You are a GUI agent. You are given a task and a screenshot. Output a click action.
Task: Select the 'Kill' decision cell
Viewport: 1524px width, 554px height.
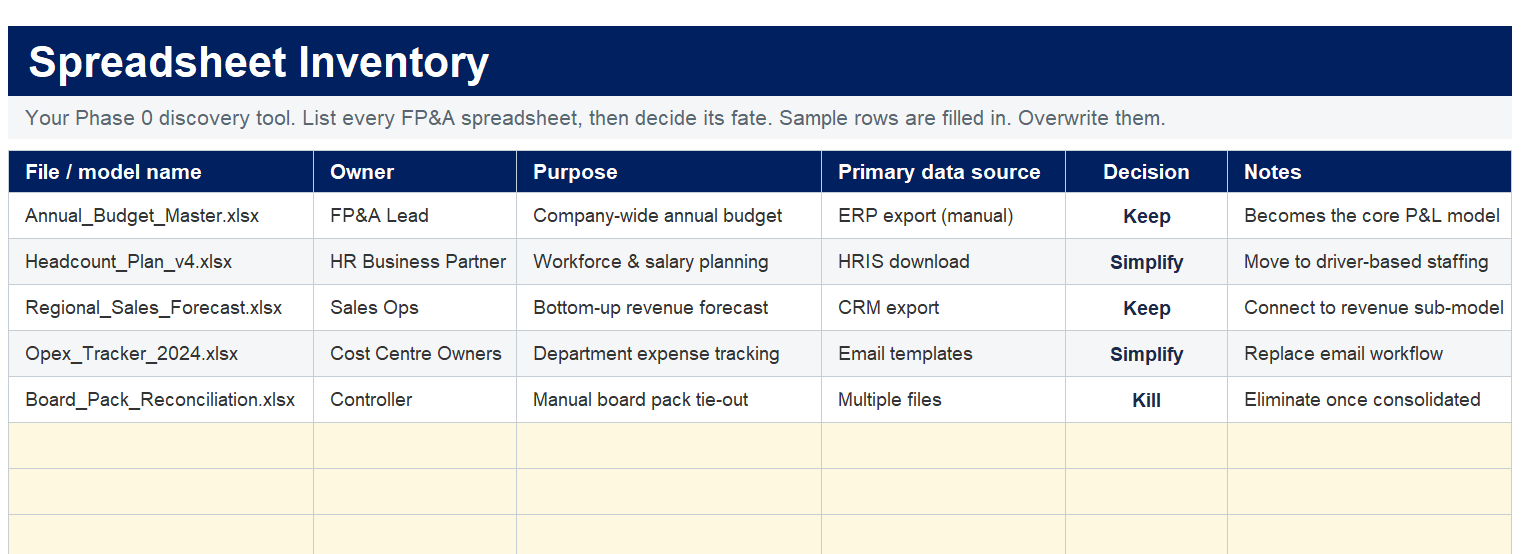1146,400
